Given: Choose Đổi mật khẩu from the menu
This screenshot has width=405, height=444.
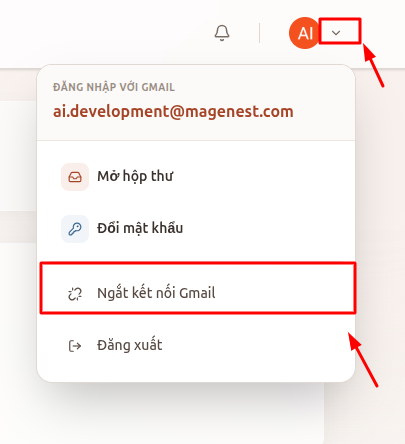Looking at the screenshot, I should point(196,229).
